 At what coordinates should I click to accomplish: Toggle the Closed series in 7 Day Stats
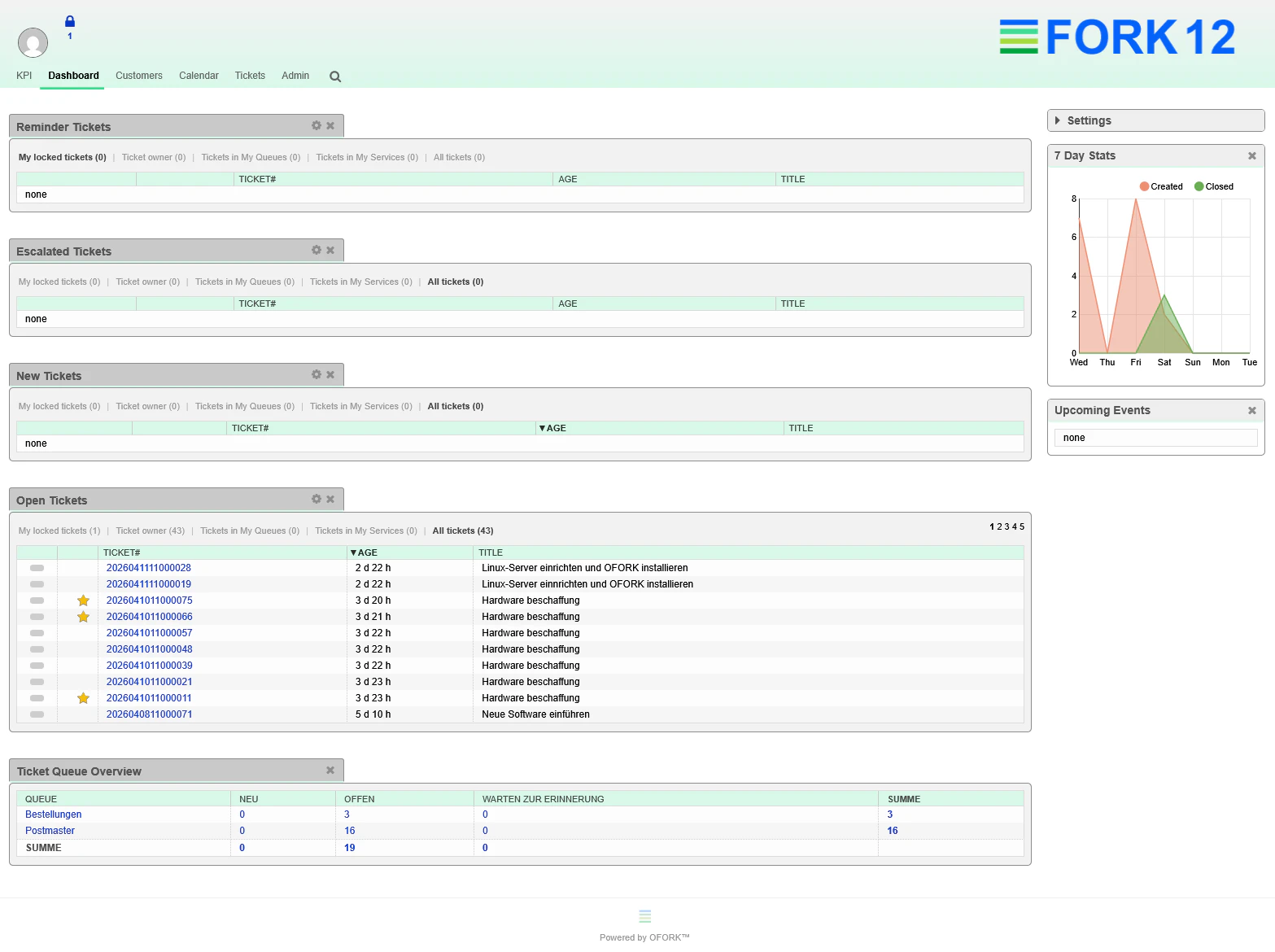pos(1213,186)
